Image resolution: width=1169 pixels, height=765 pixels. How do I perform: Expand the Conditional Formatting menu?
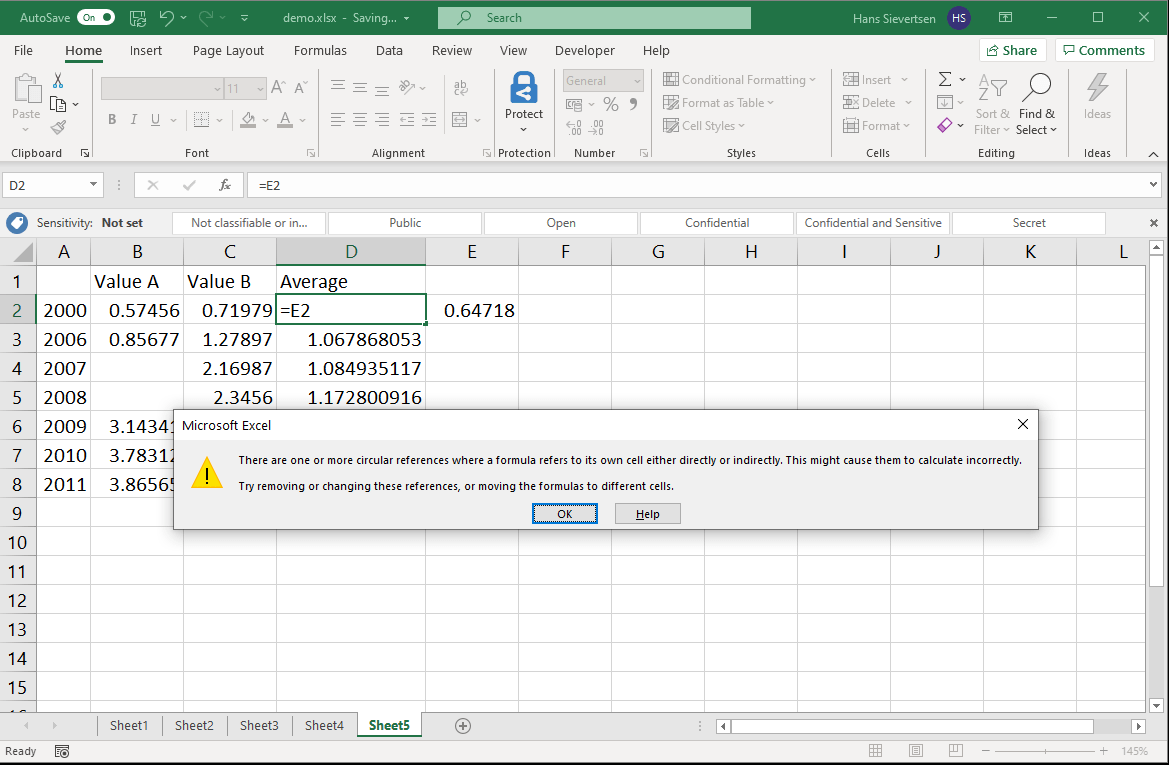click(740, 79)
